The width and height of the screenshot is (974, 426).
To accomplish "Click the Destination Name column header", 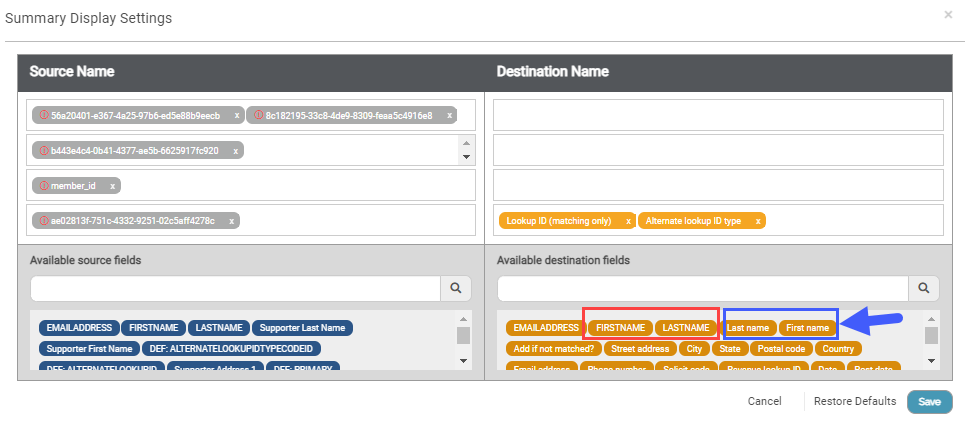I will 553,71.
